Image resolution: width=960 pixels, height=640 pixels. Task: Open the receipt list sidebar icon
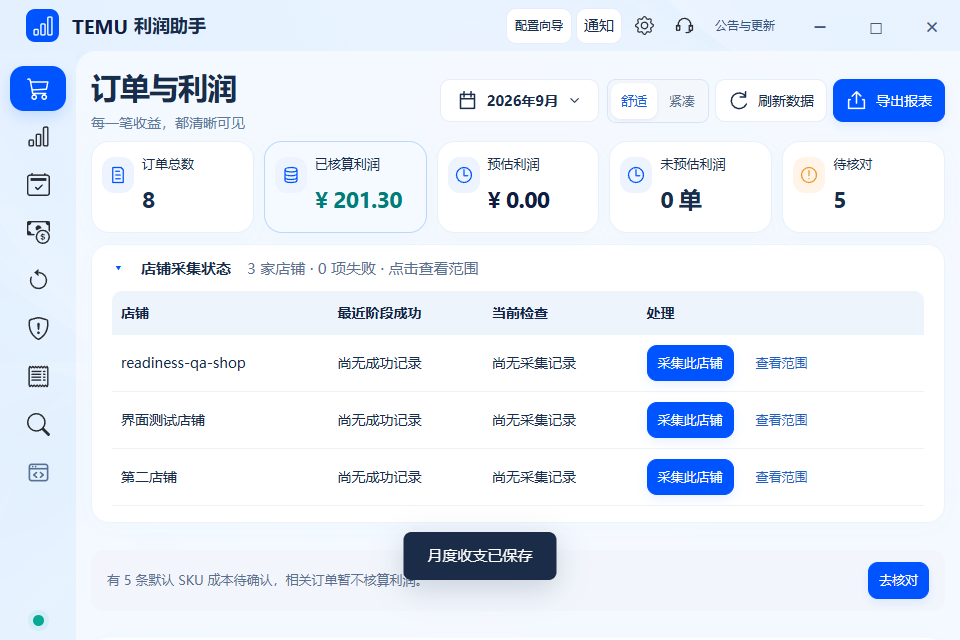pyautogui.click(x=38, y=376)
